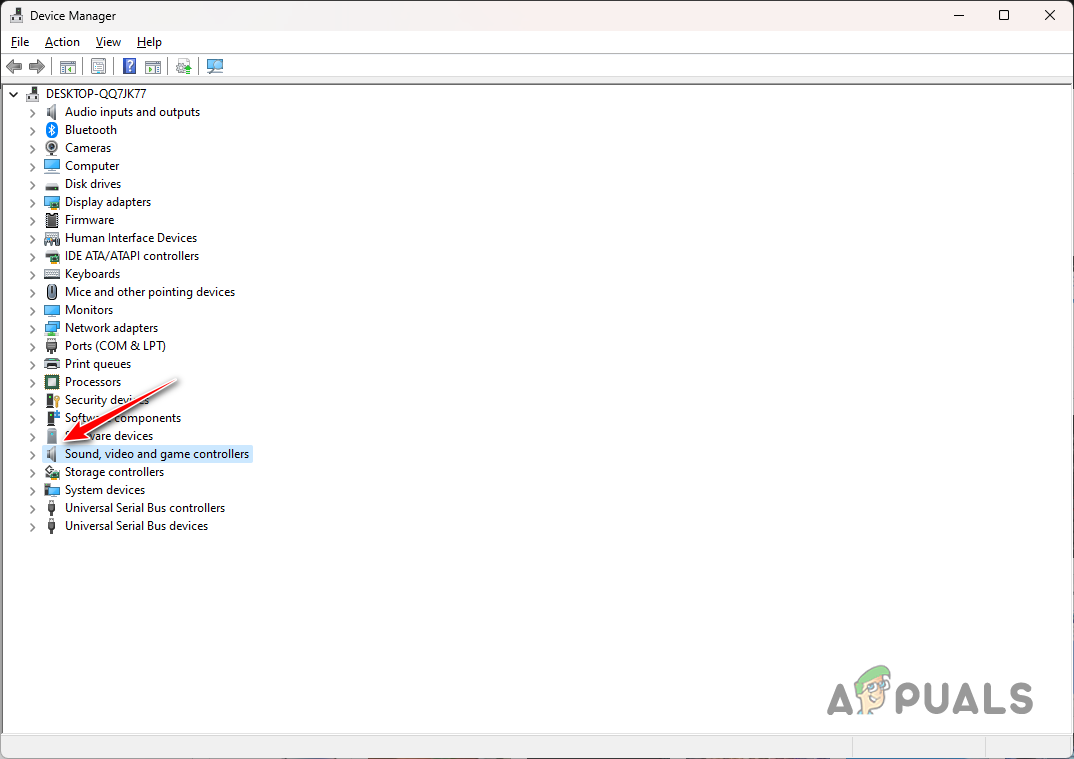Click the Forward arrow toolbar icon
The width and height of the screenshot is (1074, 759).
(x=37, y=66)
